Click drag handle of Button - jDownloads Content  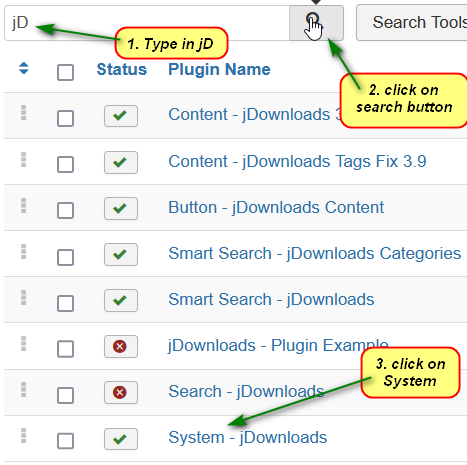pyautogui.click(x=23, y=206)
